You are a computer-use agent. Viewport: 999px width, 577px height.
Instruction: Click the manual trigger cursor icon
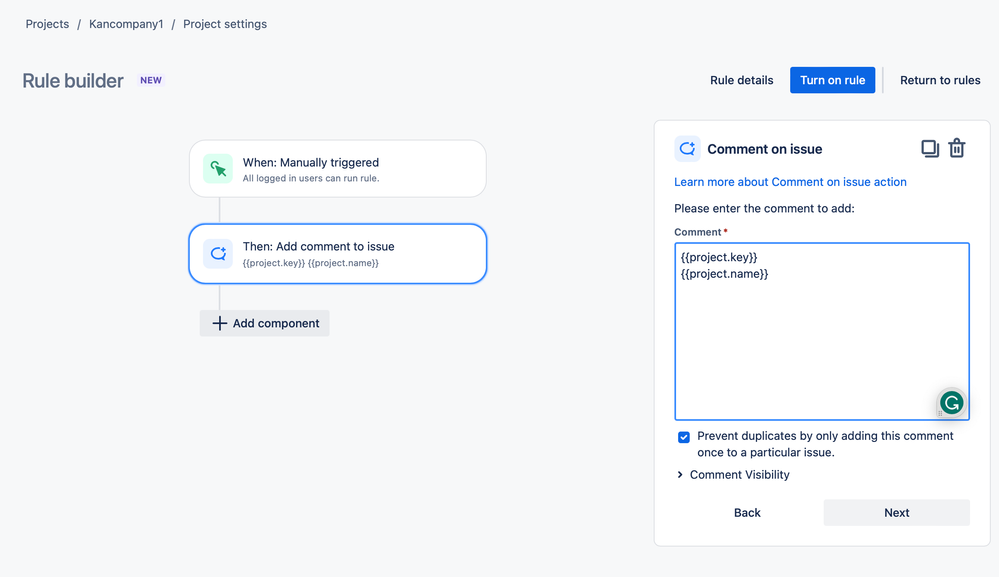pos(218,169)
